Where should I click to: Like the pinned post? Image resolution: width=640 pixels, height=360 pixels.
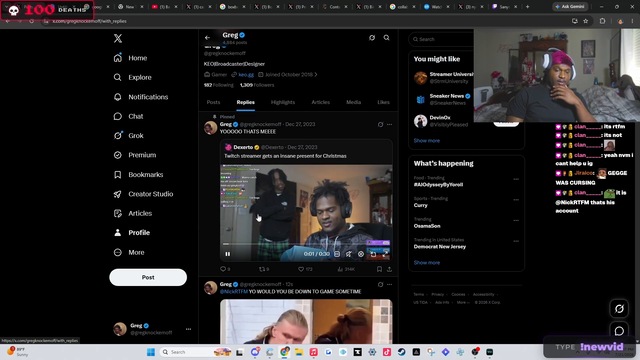click(x=305, y=269)
